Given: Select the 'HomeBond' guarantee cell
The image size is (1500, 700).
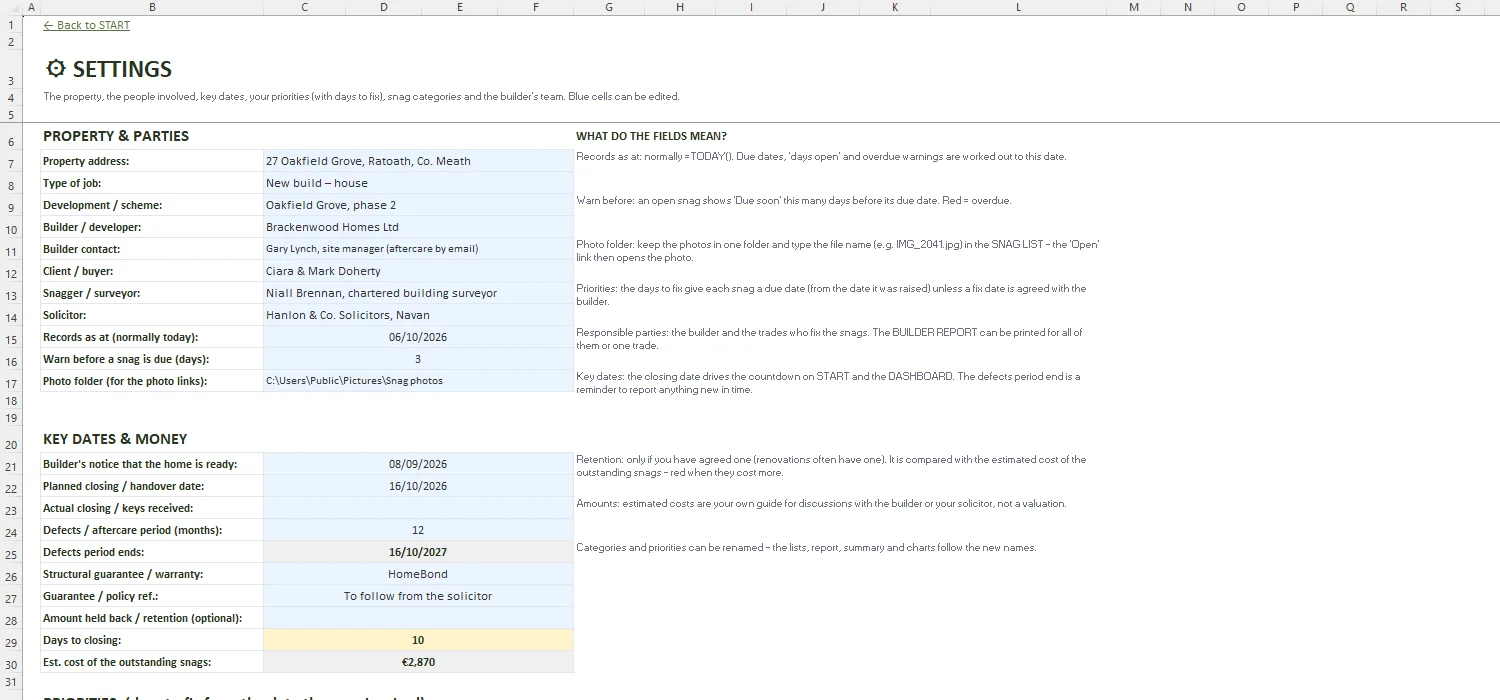Looking at the screenshot, I should click(418, 574).
